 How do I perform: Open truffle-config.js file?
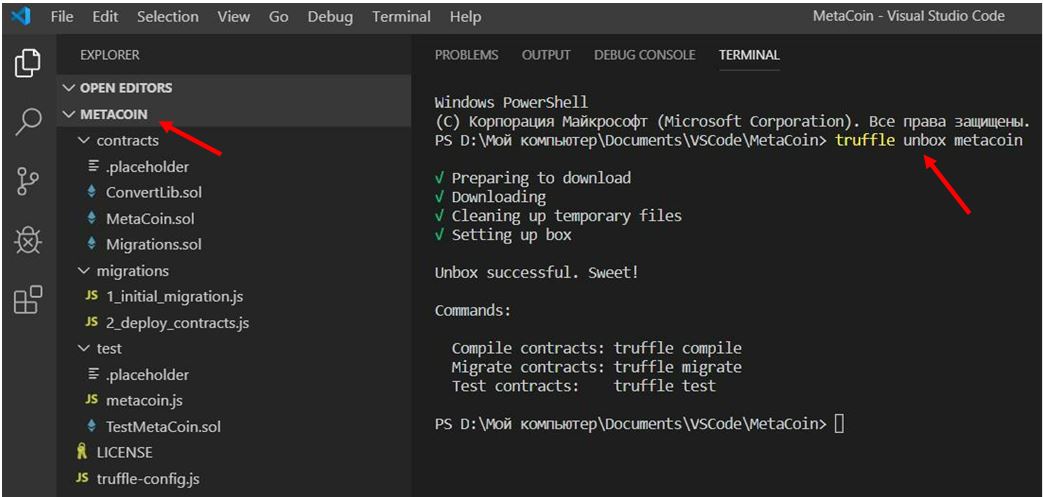[x=147, y=479]
